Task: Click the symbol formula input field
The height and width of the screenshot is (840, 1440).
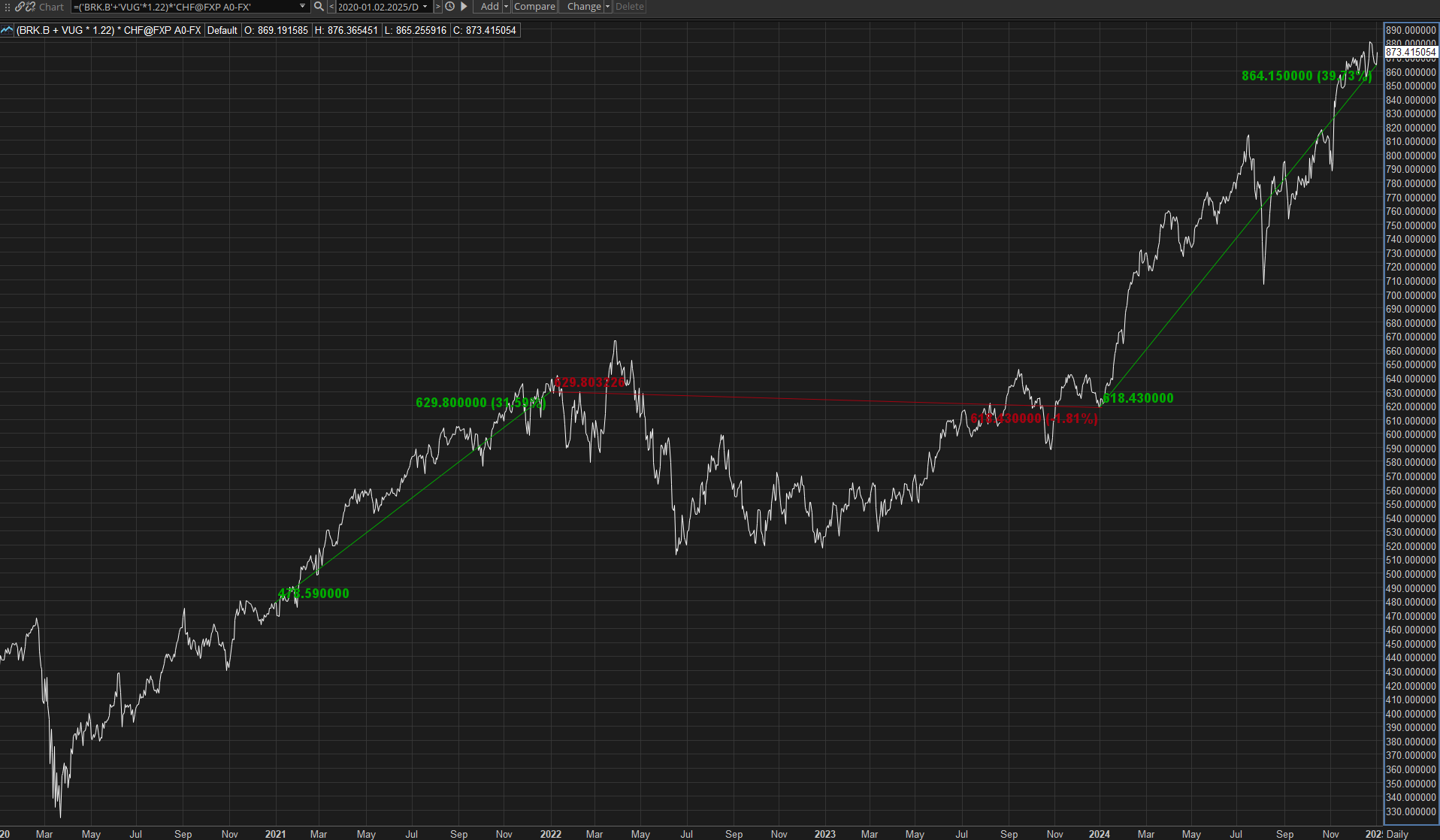Action: 185,7
